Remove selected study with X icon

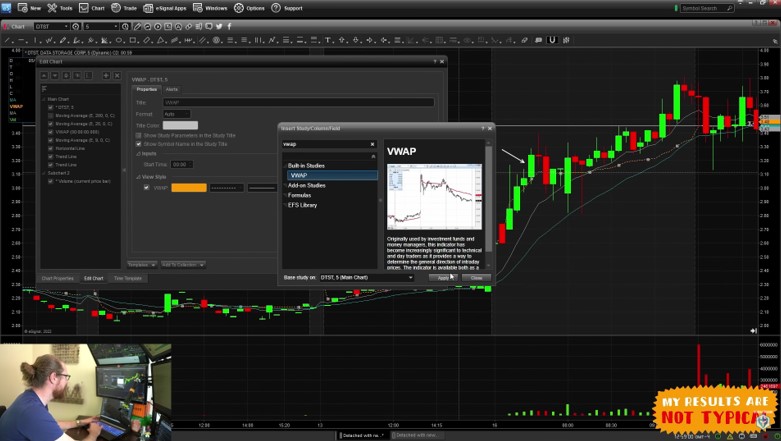point(117,75)
